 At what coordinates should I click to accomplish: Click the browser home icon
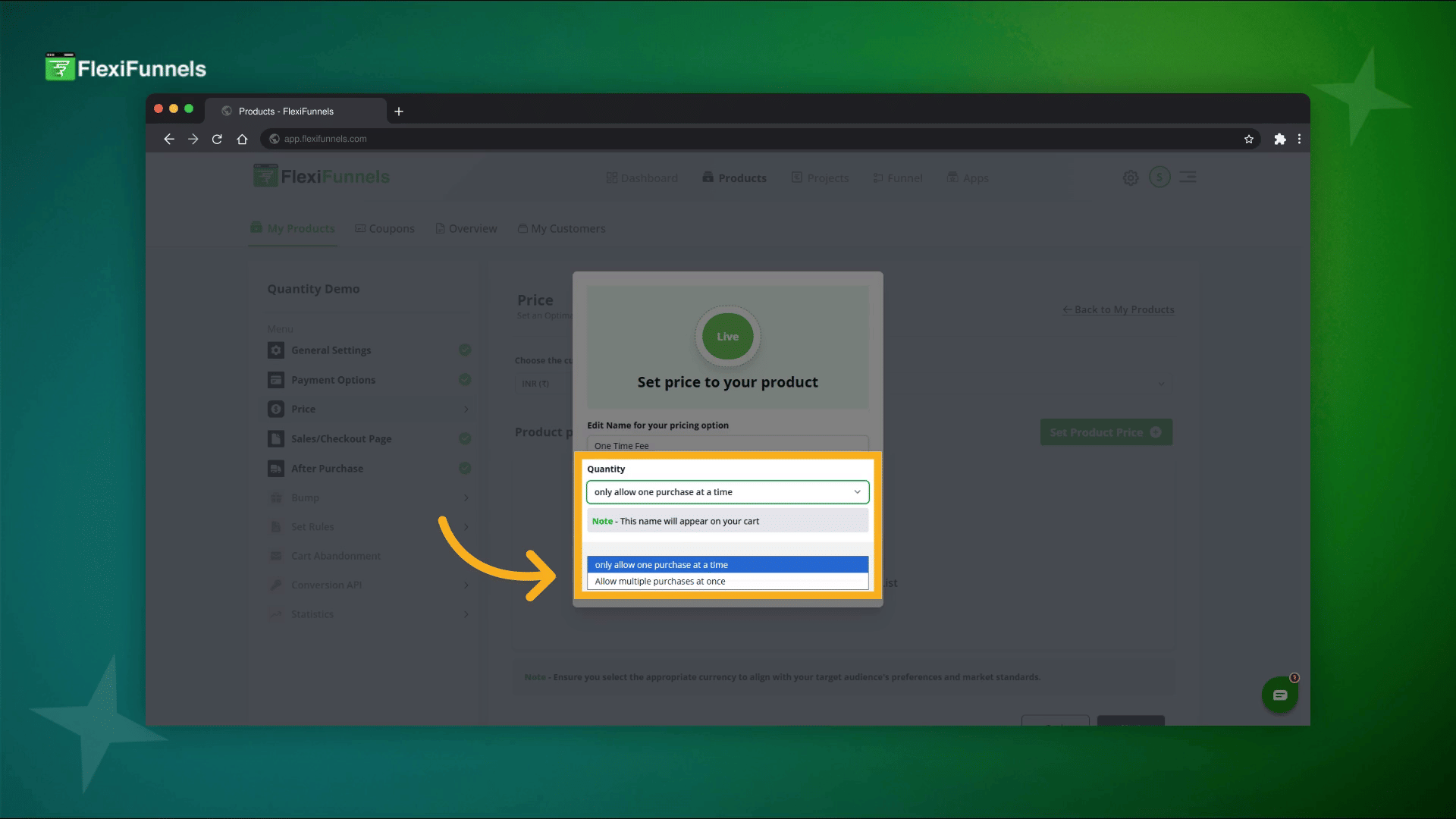tap(242, 139)
